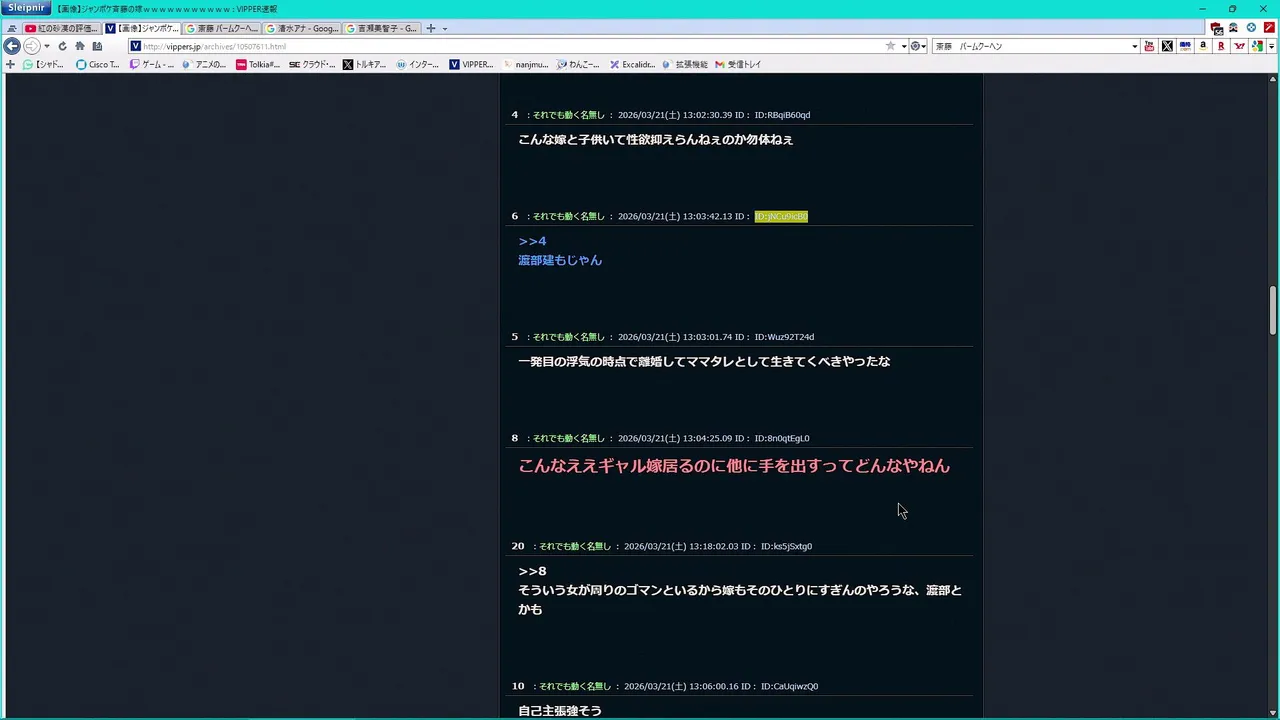This screenshot has height=720, width=1280.
Task: Open the 受信トレイ Gmail bookmark
Action: pyautogui.click(x=738, y=64)
